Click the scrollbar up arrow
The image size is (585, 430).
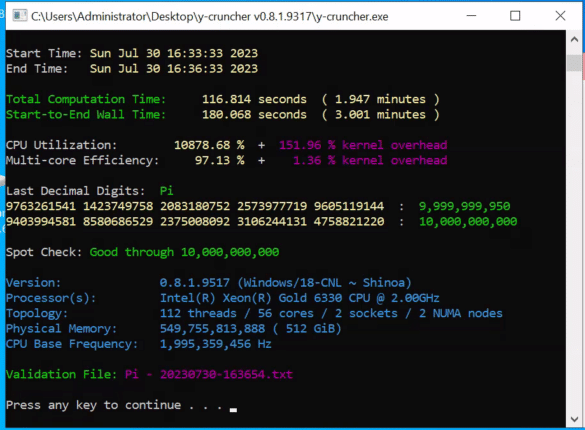[574, 39]
